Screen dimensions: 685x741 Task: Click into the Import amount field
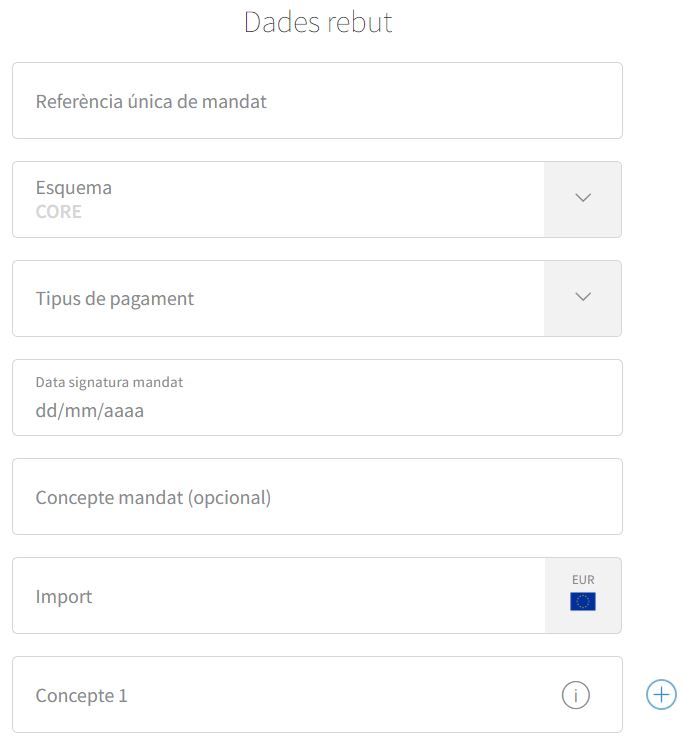279,595
